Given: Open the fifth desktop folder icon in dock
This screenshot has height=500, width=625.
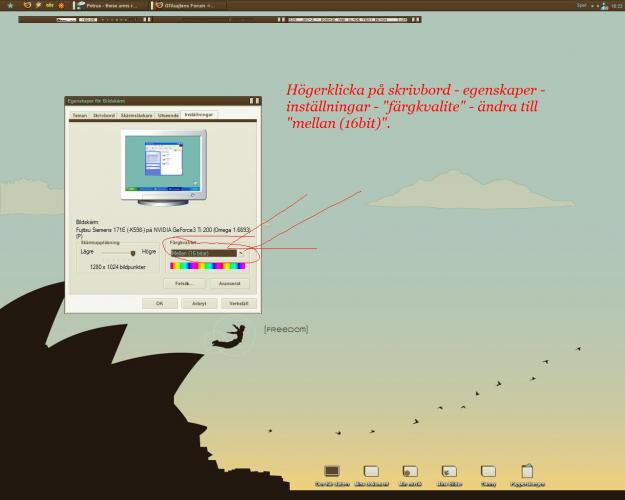Looking at the screenshot, I should tap(488, 471).
